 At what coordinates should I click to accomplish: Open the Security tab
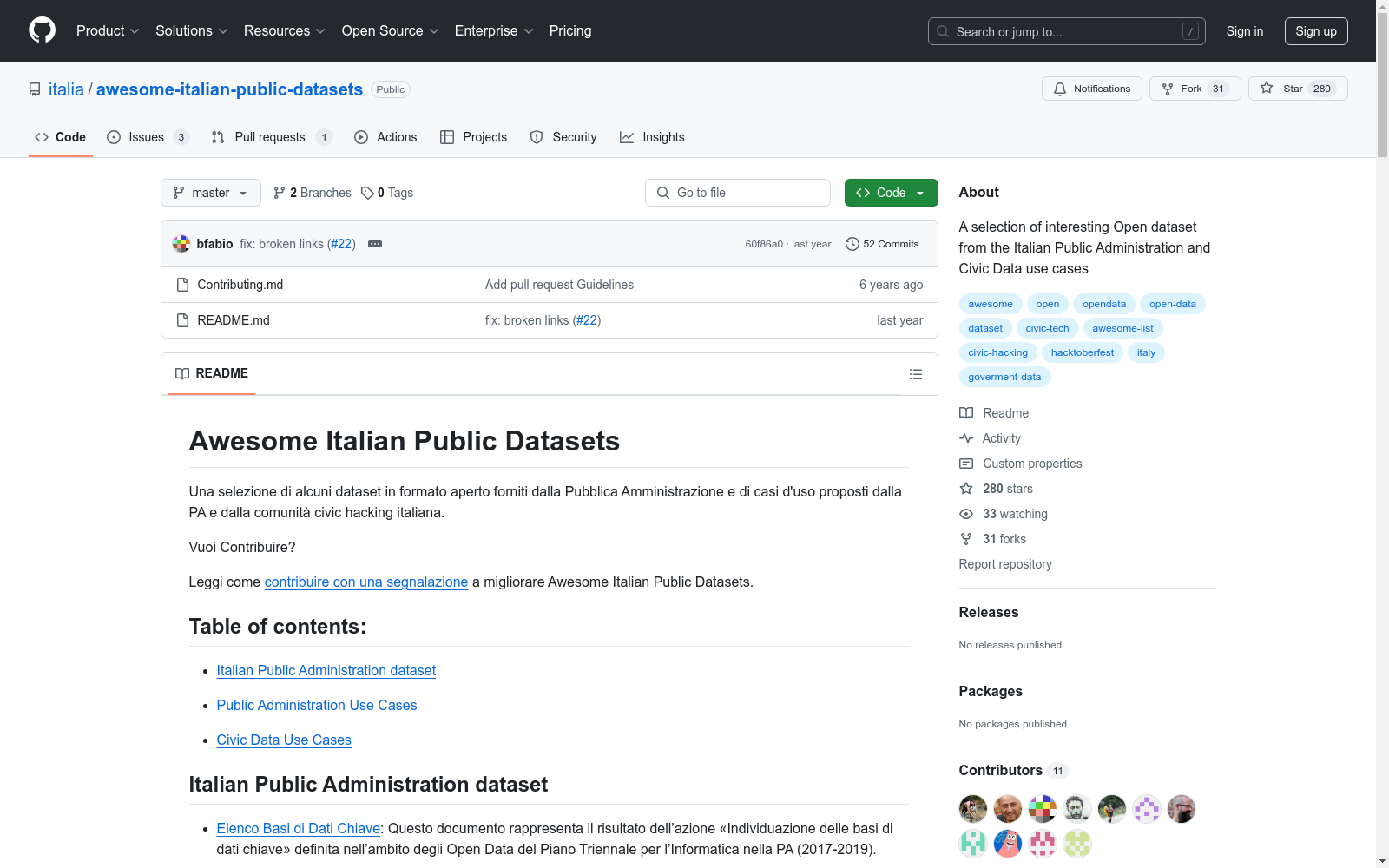tap(563, 137)
